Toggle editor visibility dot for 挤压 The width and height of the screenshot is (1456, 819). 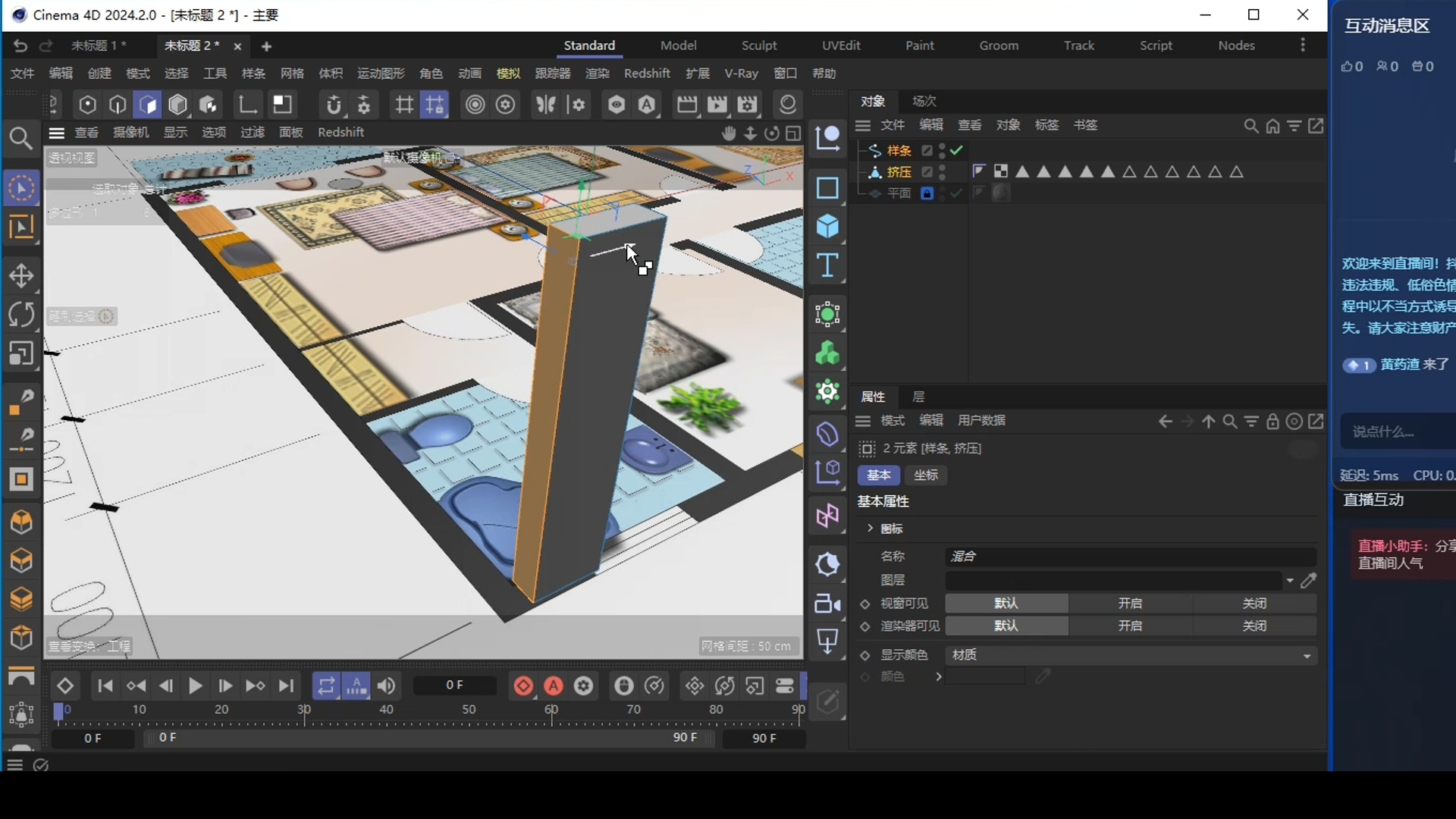(x=940, y=168)
